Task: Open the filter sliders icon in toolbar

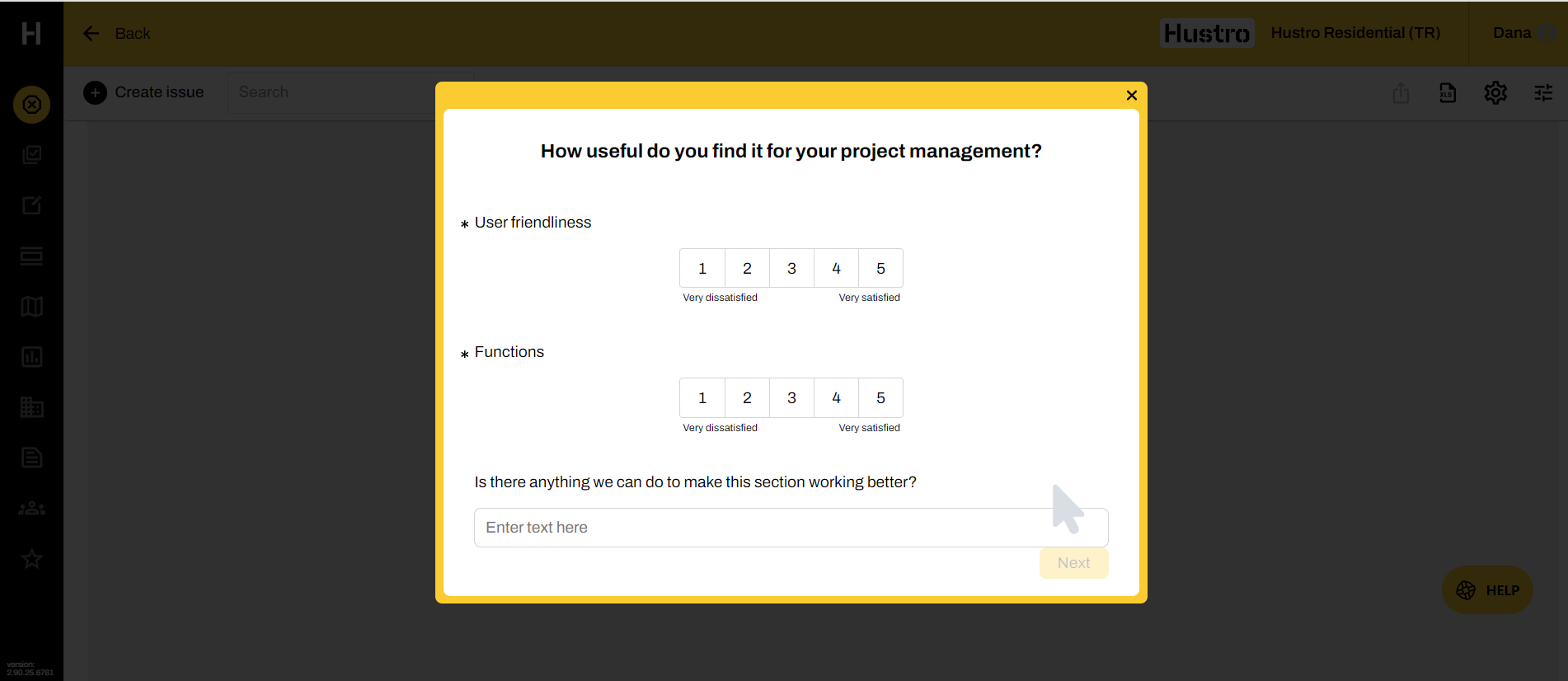Action: 1543,92
